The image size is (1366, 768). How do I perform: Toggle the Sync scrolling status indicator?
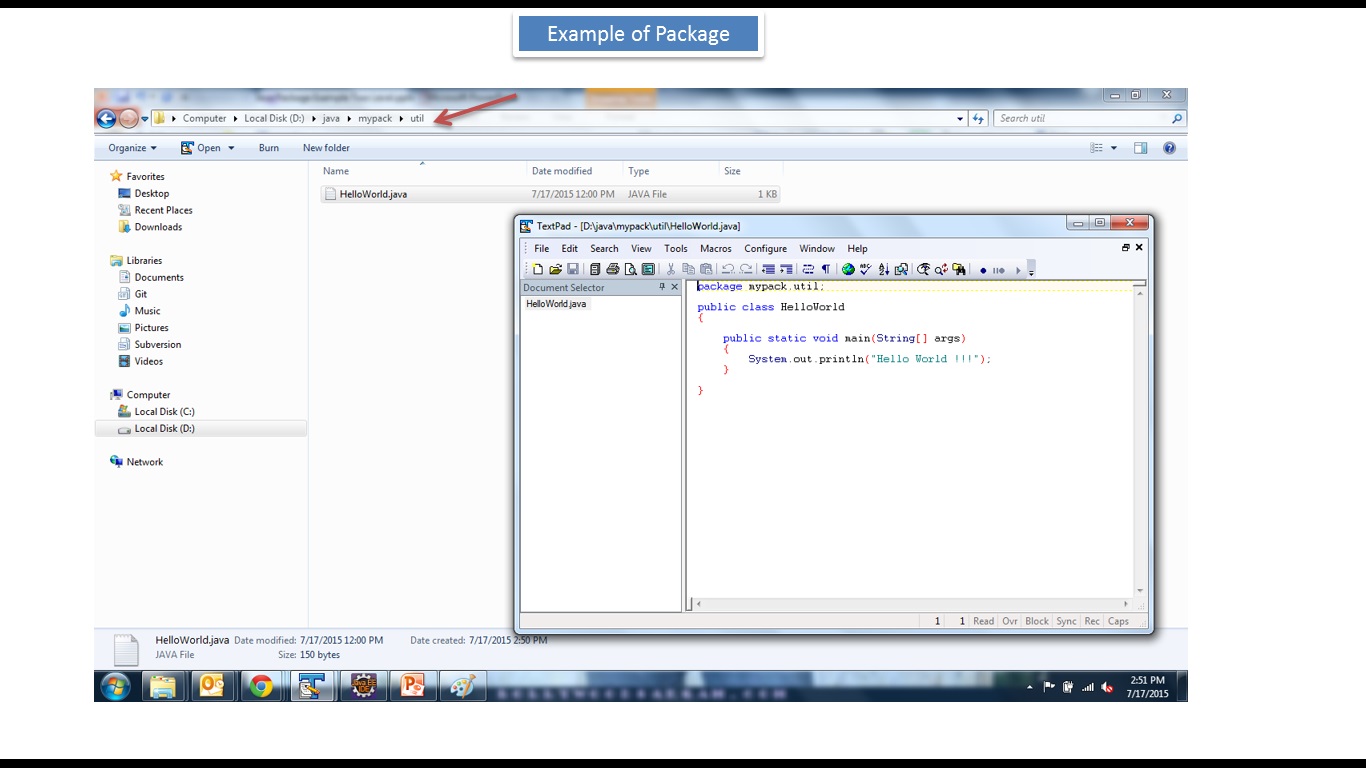[1066, 621]
